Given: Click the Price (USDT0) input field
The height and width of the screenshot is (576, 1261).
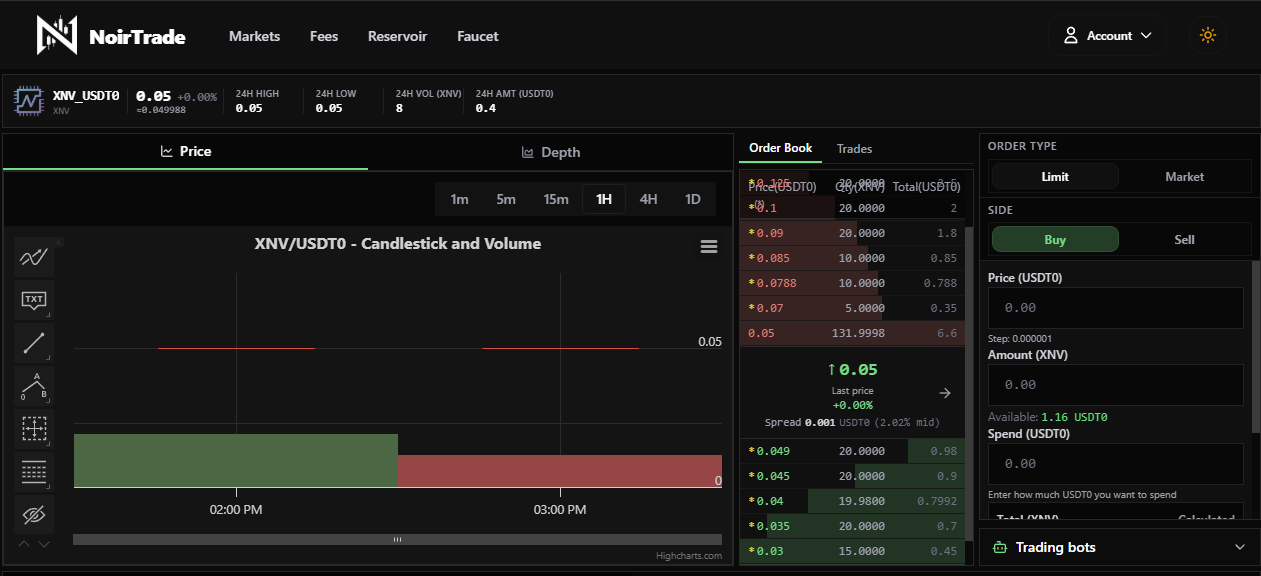Looking at the screenshot, I should point(1116,308).
